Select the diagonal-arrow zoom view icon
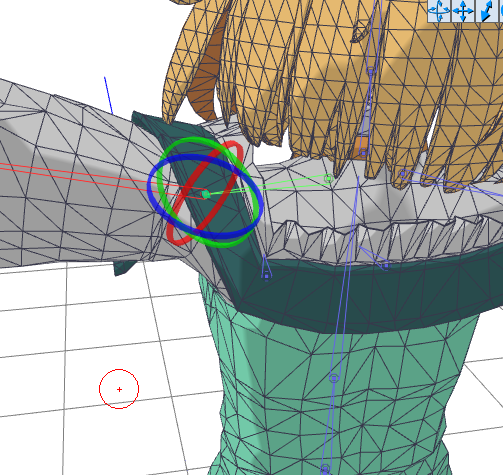This screenshot has width=503, height=475. pyautogui.click(x=486, y=11)
